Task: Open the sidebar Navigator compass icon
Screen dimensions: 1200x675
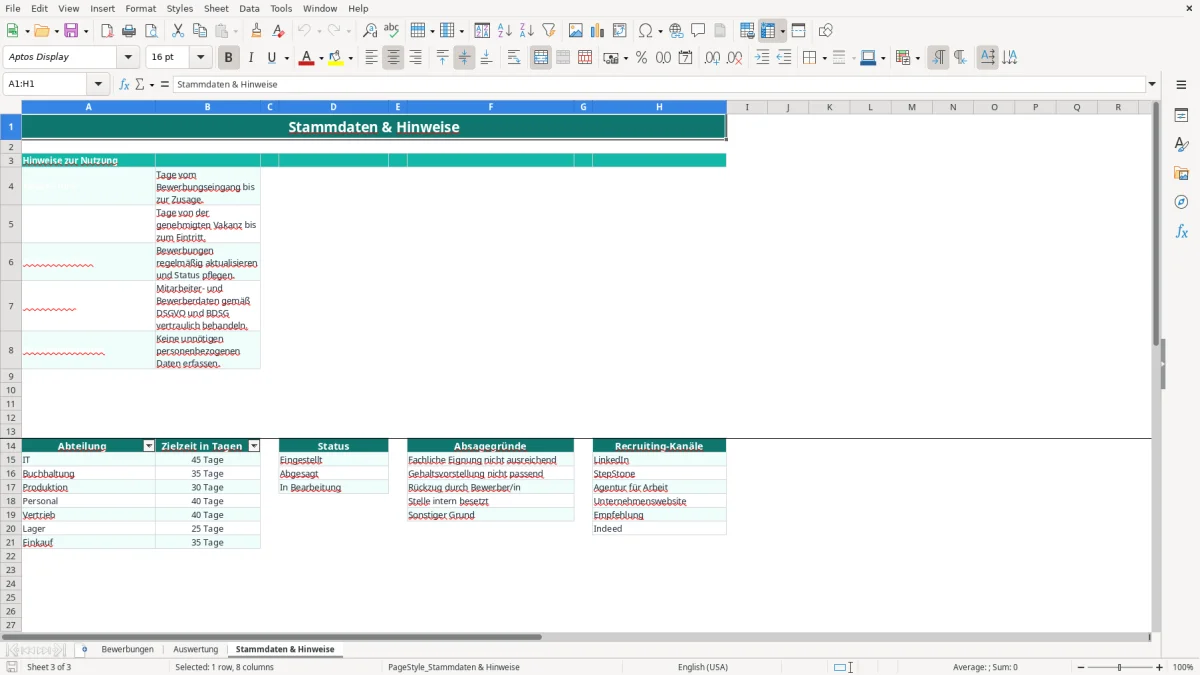Action: [1181, 203]
